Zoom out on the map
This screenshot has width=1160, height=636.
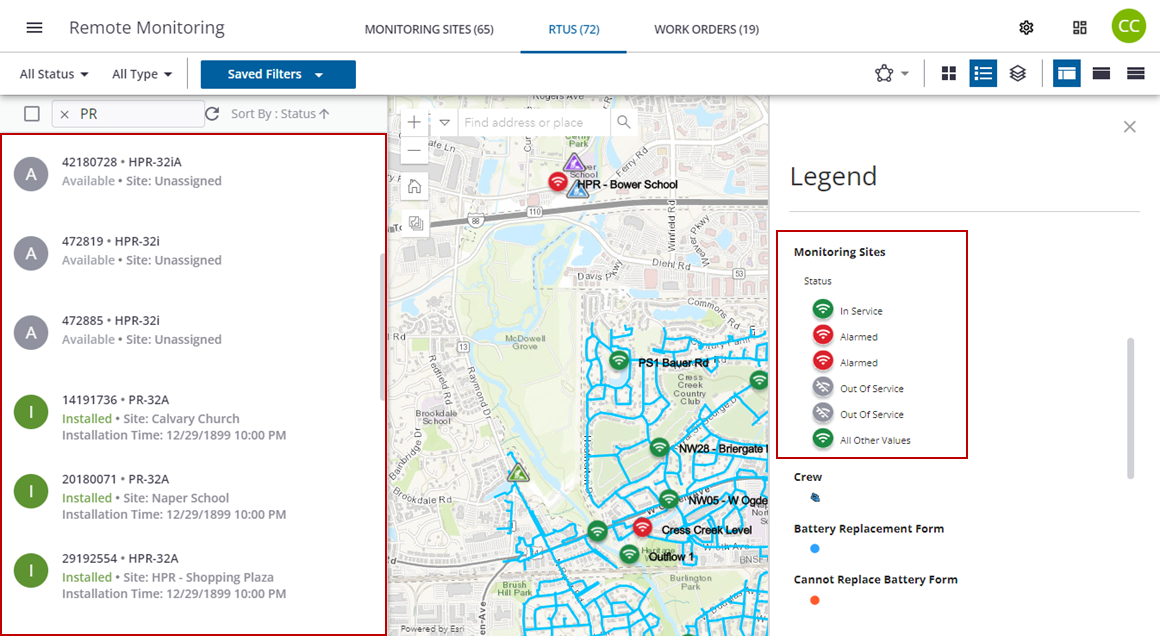coord(414,150)
